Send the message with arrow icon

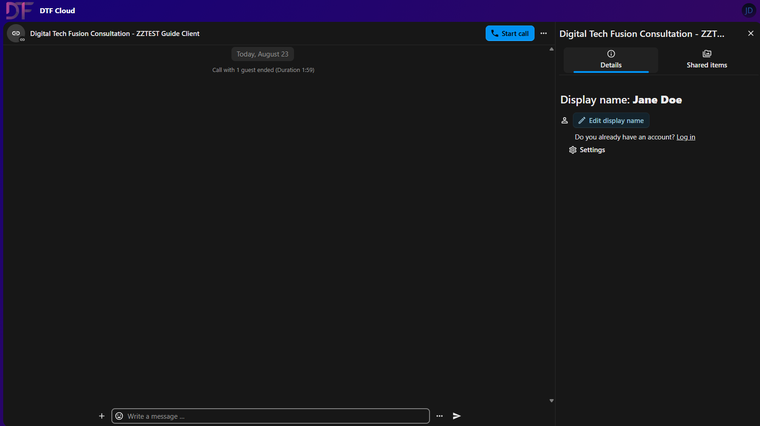[457, 416]
